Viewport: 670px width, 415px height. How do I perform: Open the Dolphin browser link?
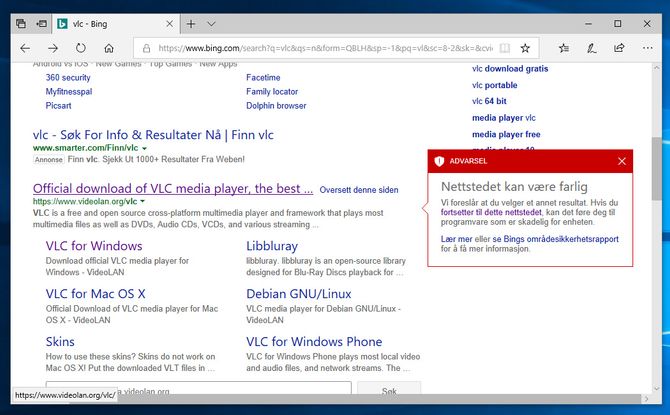point(276,106)
